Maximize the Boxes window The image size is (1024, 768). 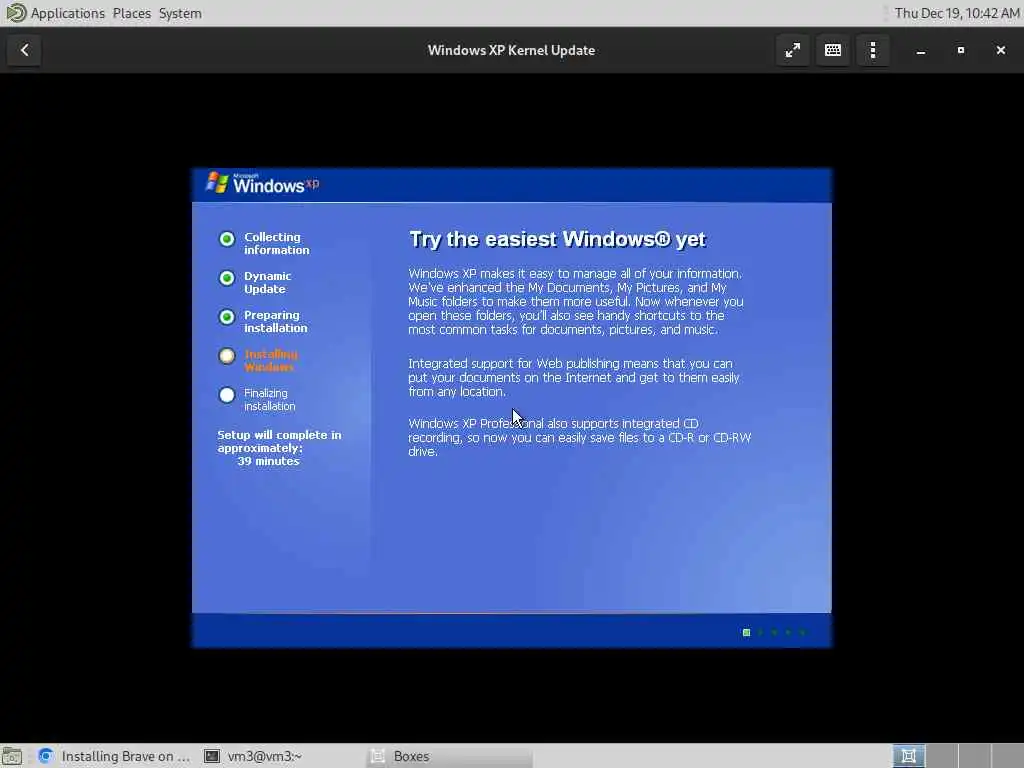point(961,50)
